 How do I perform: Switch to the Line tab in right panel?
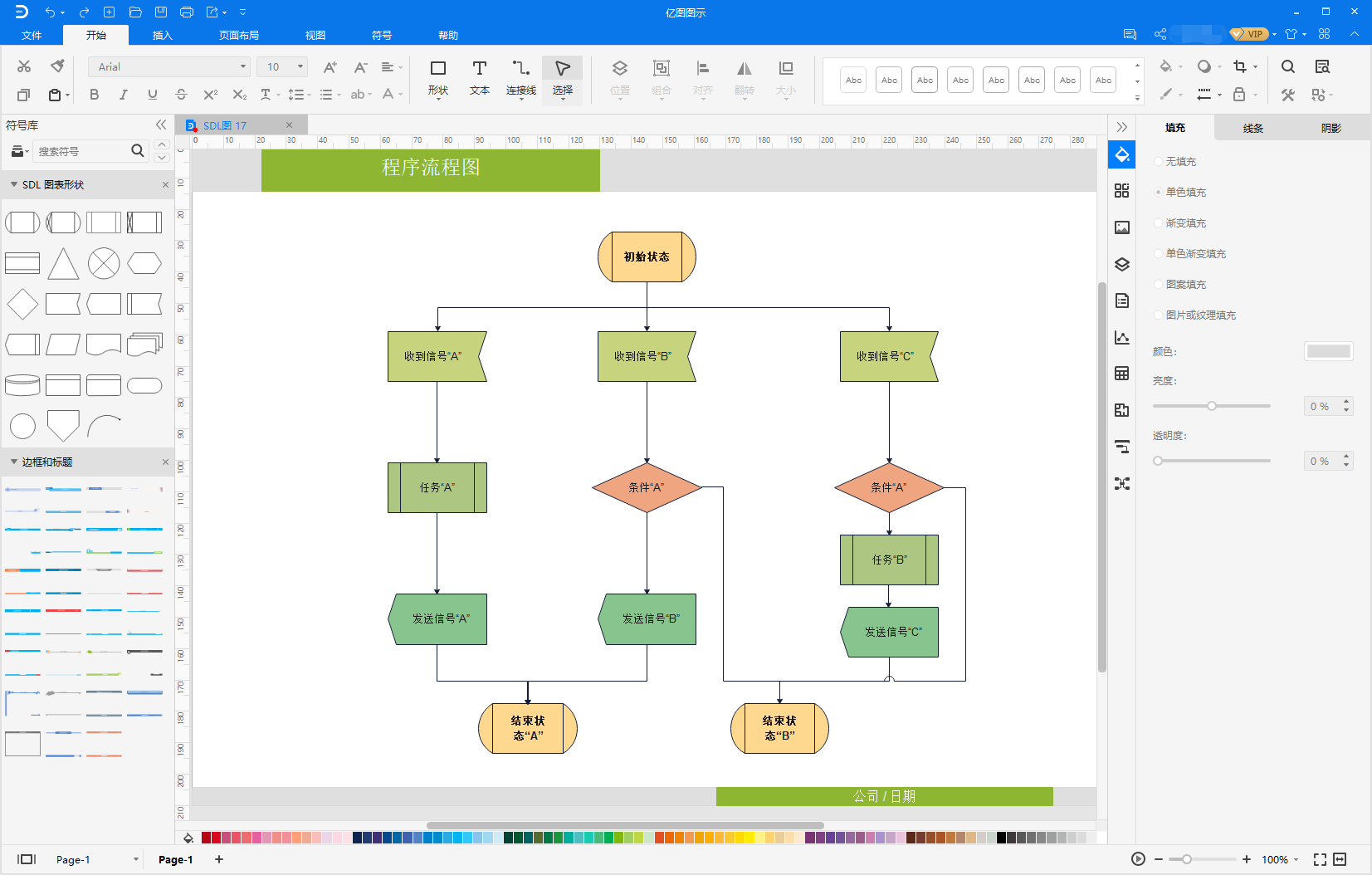(1253, 128)
